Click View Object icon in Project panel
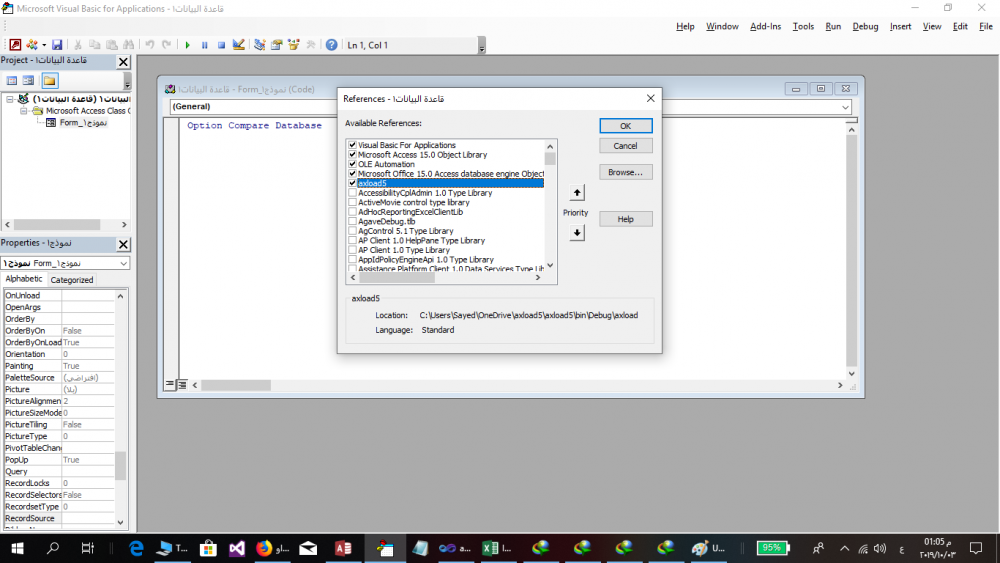Image resolution: width=1000 pixels, height=563 pixels. pyautogui.click(x=28, y=80)
